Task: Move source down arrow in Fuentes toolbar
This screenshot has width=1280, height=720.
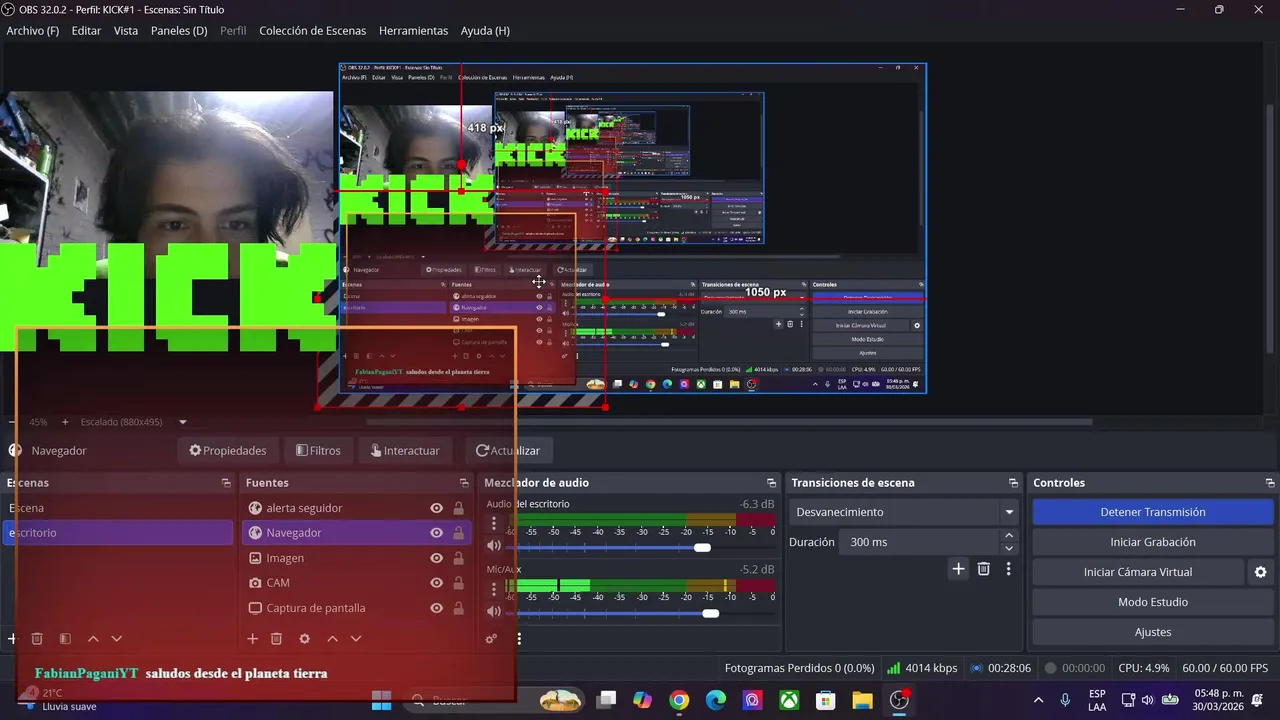Action: click(x=356, y=638)
